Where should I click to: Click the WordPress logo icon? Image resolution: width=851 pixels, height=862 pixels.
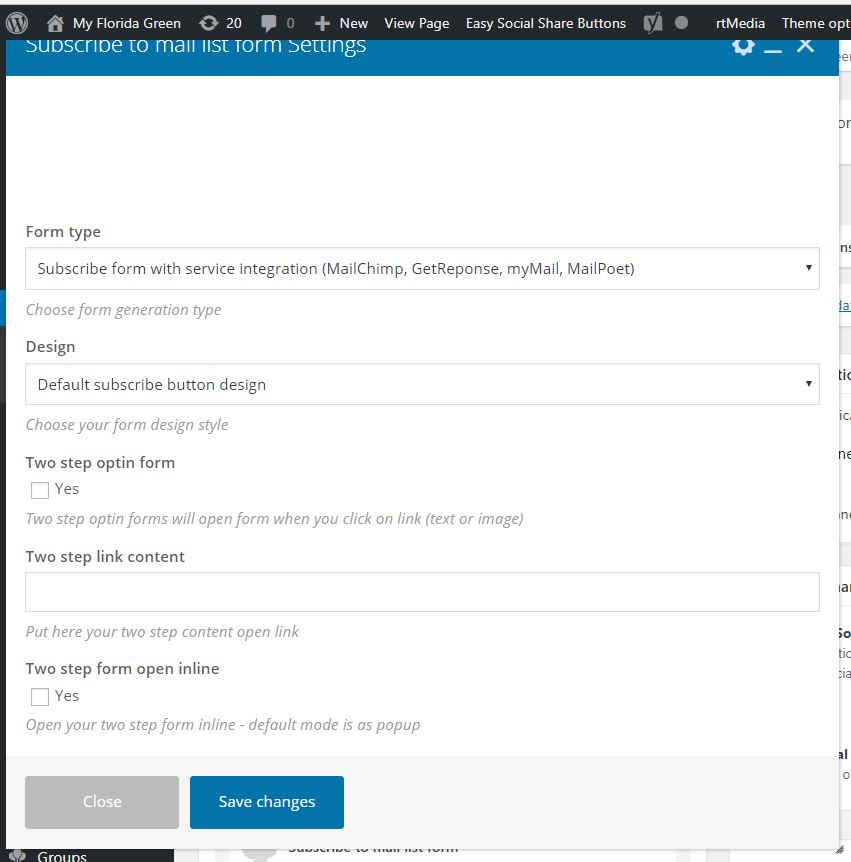[x=17, y=23]
